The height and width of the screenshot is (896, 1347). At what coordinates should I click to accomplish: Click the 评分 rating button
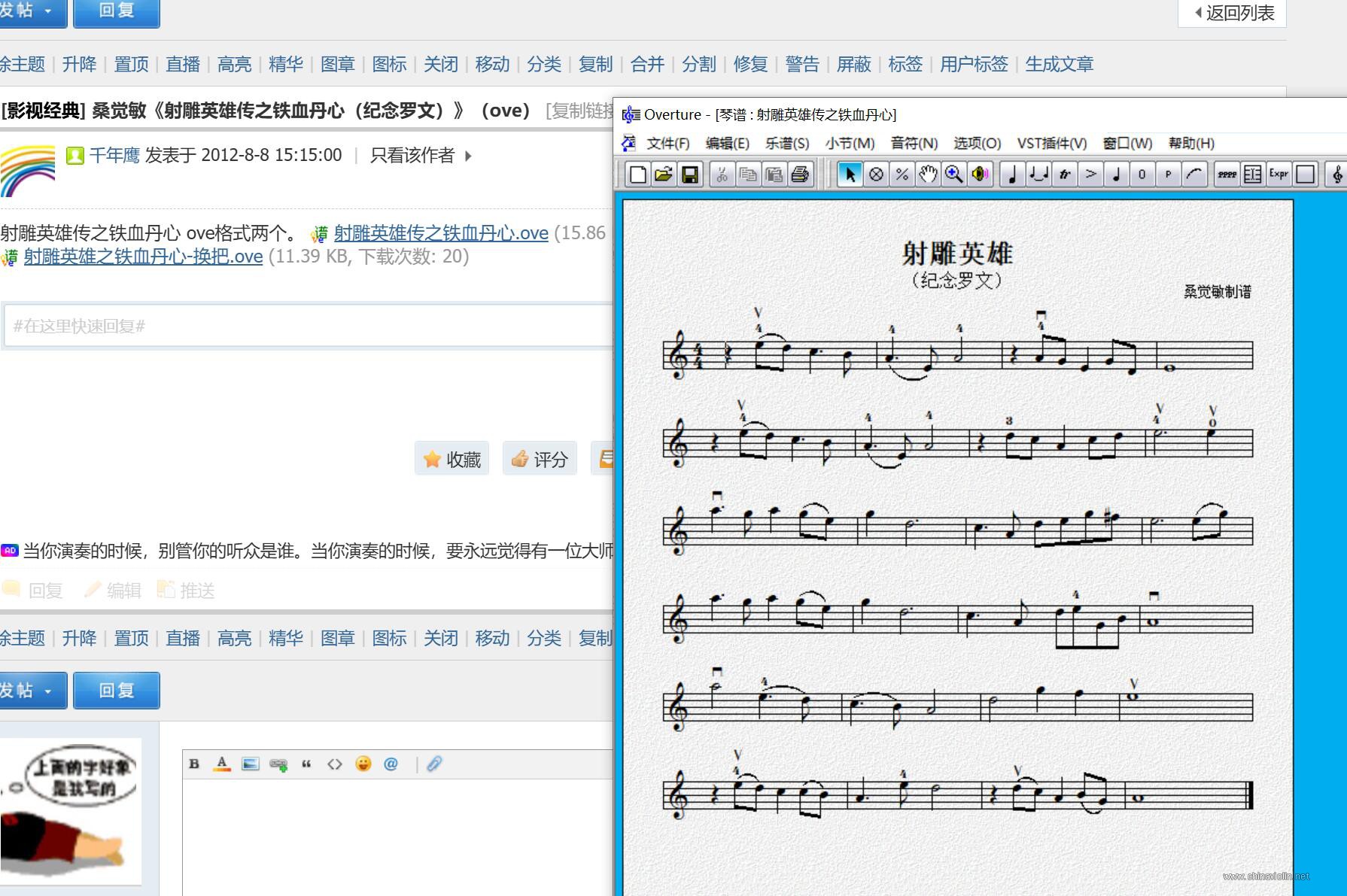click(540, 459)
